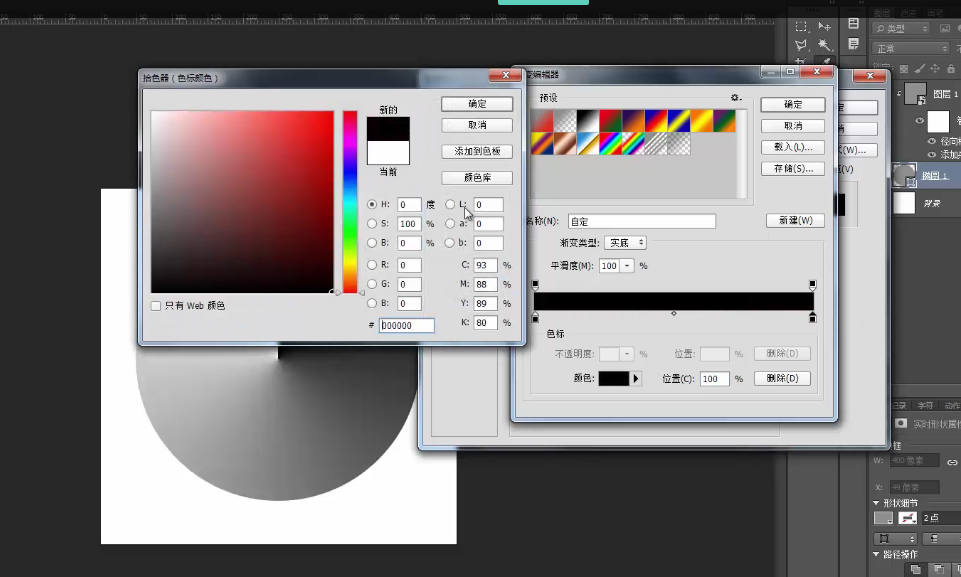Select the S saturation radio button
The height and width of the screenshot is (577, 961).
coord(372,224)
